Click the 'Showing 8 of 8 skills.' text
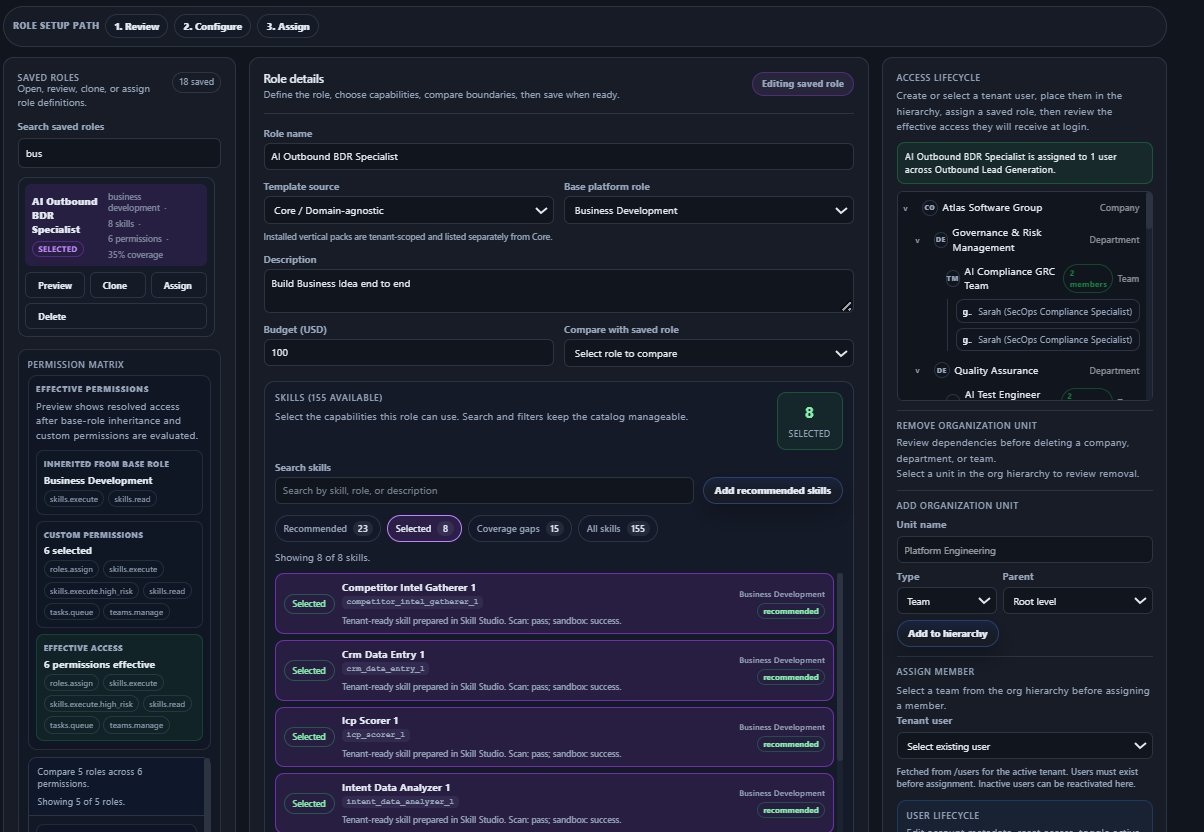 (322, 557)
